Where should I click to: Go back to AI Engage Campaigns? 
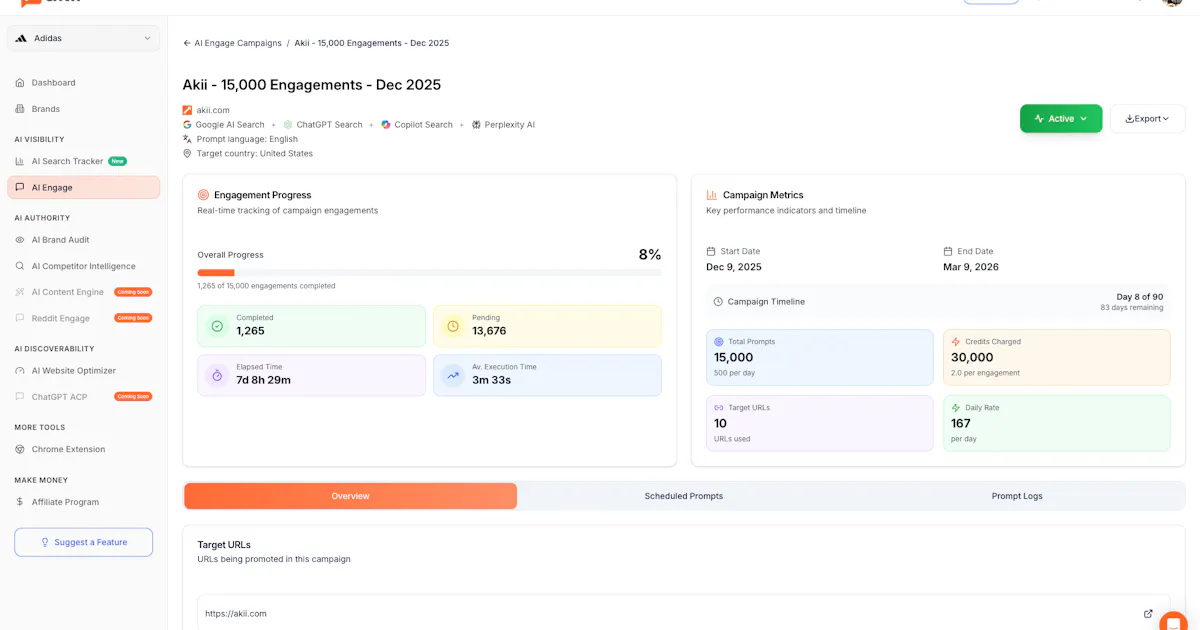click(231, 43)
